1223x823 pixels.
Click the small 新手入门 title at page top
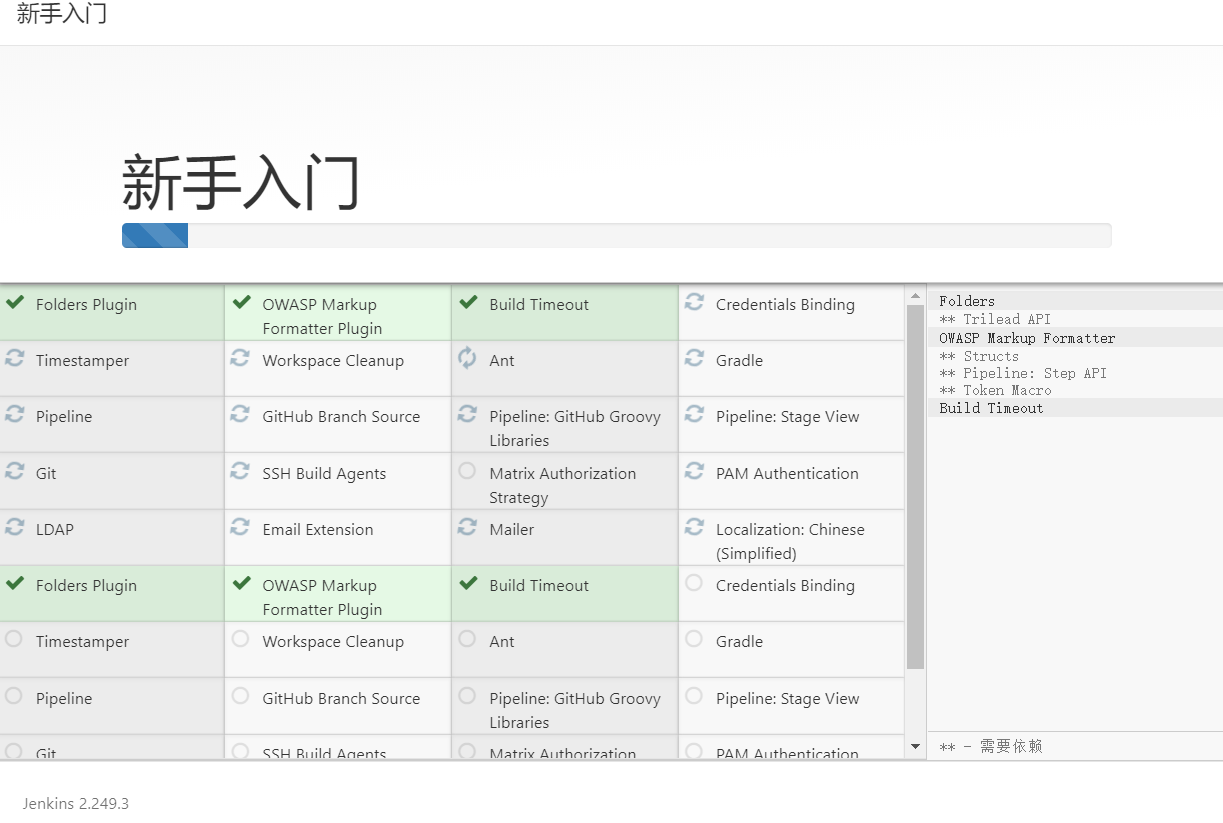[x=62, y=14]
